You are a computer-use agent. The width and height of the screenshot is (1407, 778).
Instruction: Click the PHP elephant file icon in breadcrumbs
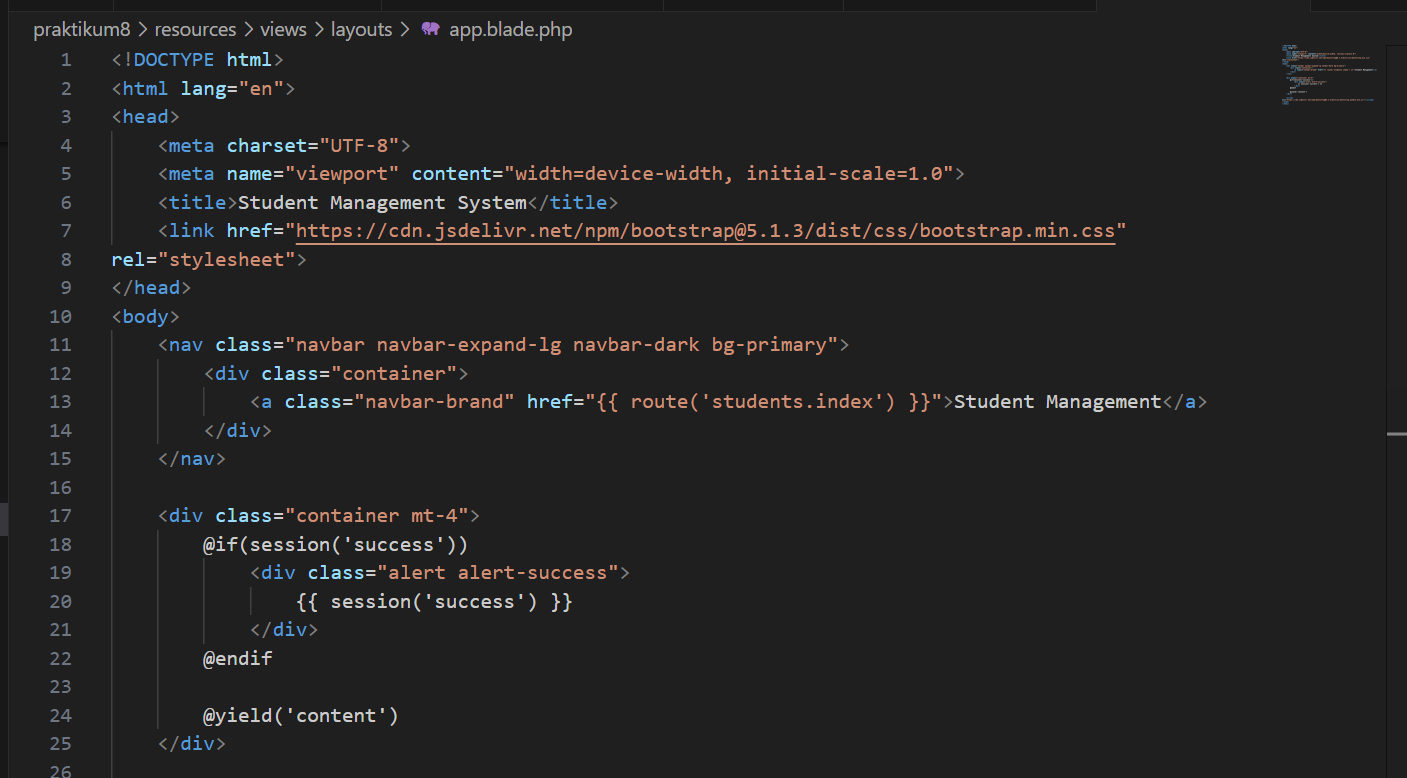tap(430, 29)
